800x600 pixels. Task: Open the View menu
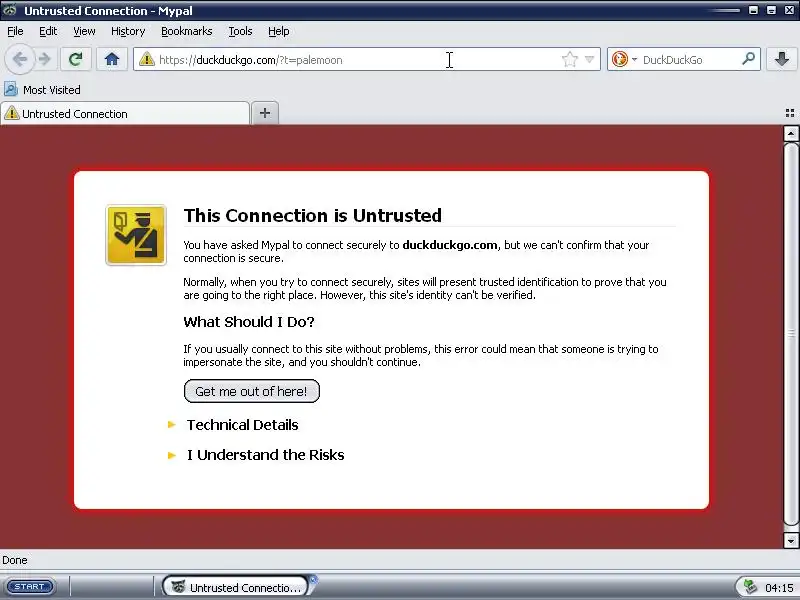coord(84,31)
